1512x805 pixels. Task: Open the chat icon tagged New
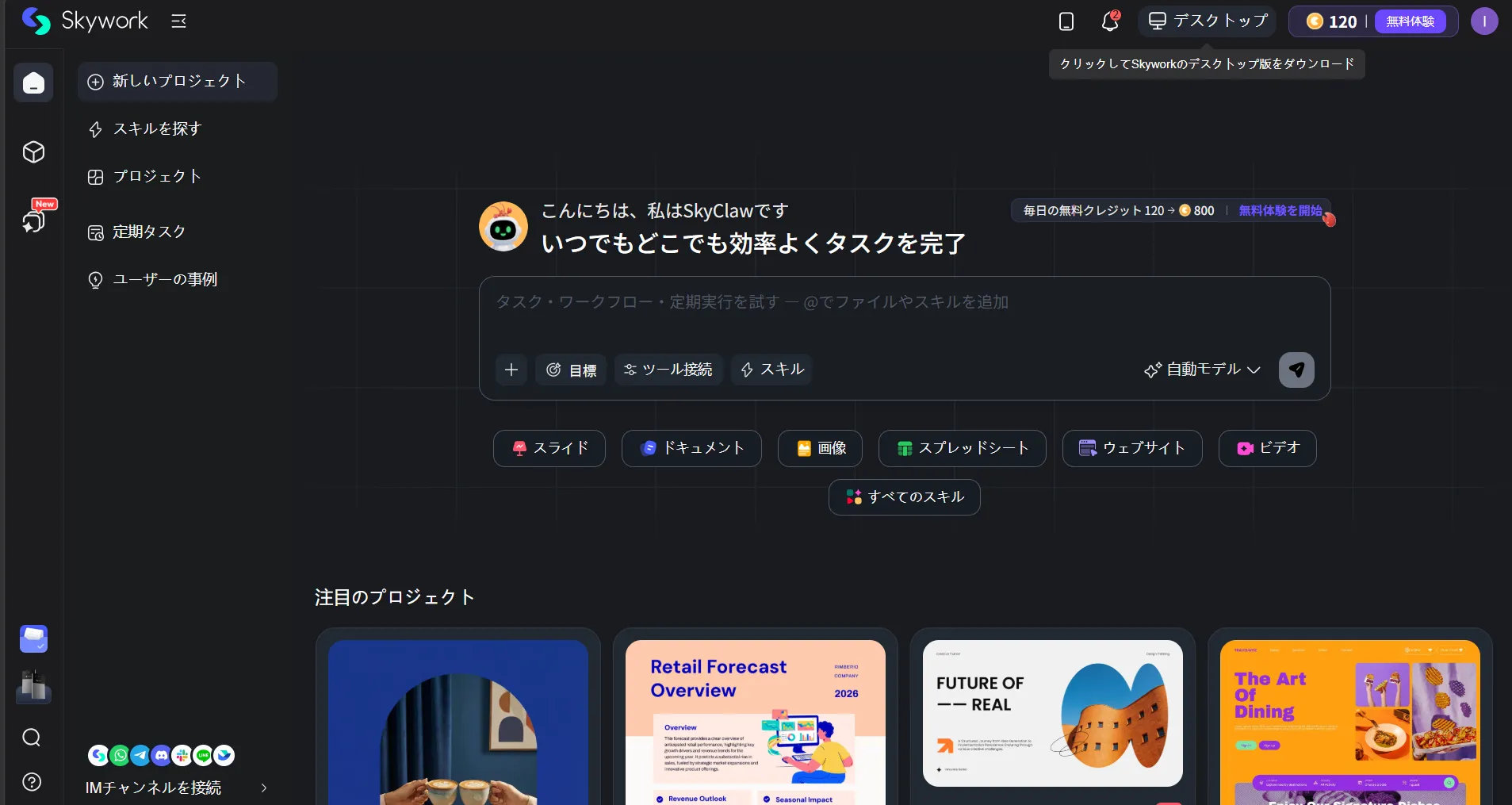click(x=35, y=220)
